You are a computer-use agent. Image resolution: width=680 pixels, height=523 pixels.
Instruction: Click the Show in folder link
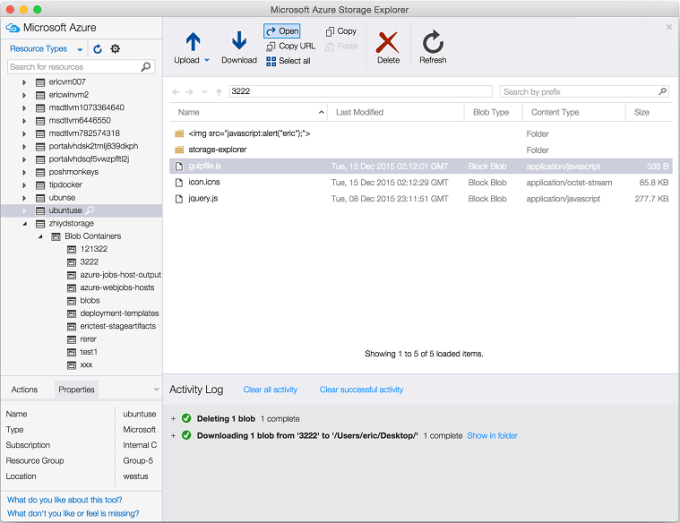pos(492,435)
